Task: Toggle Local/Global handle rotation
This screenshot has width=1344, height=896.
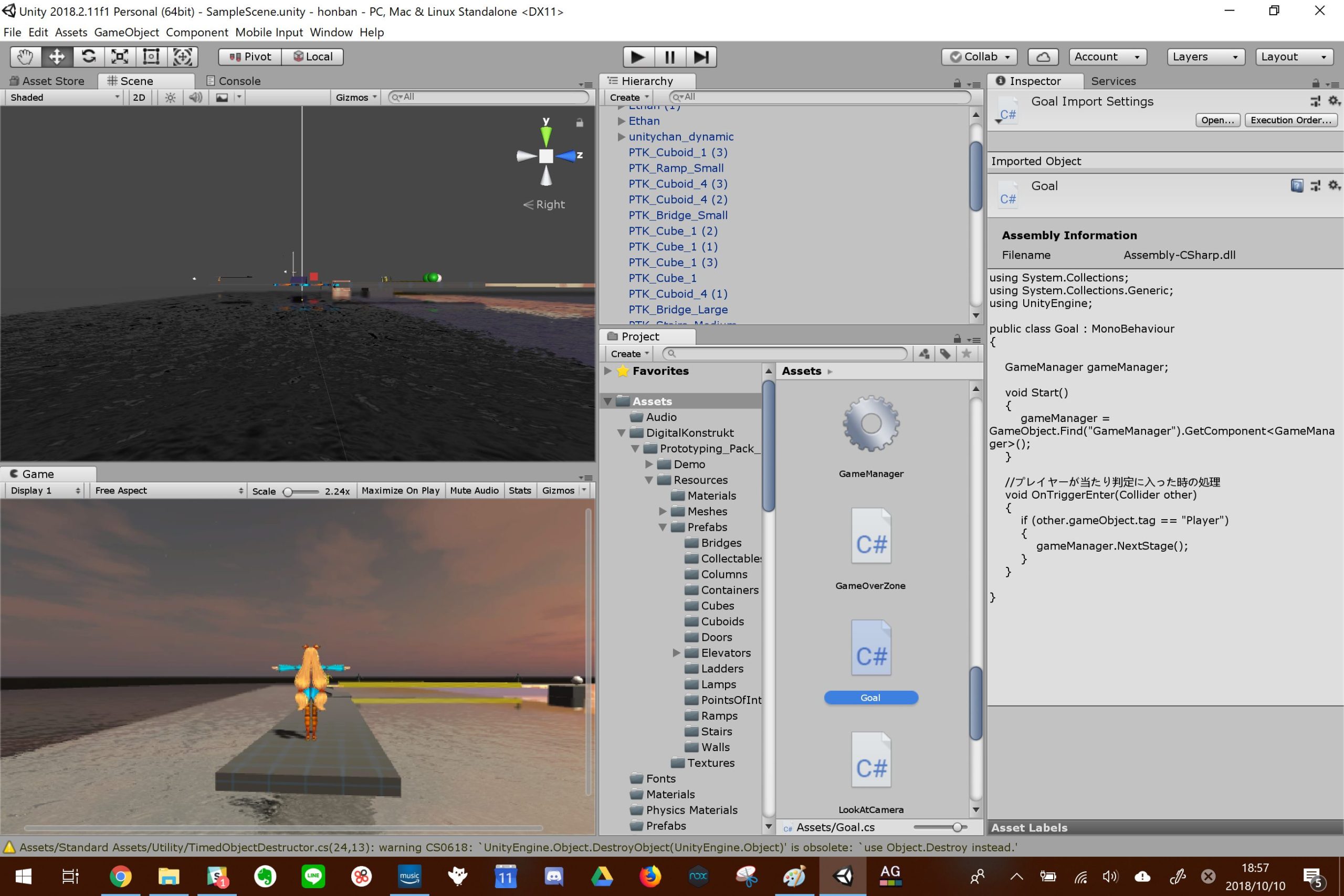Action: pos(312,57)
